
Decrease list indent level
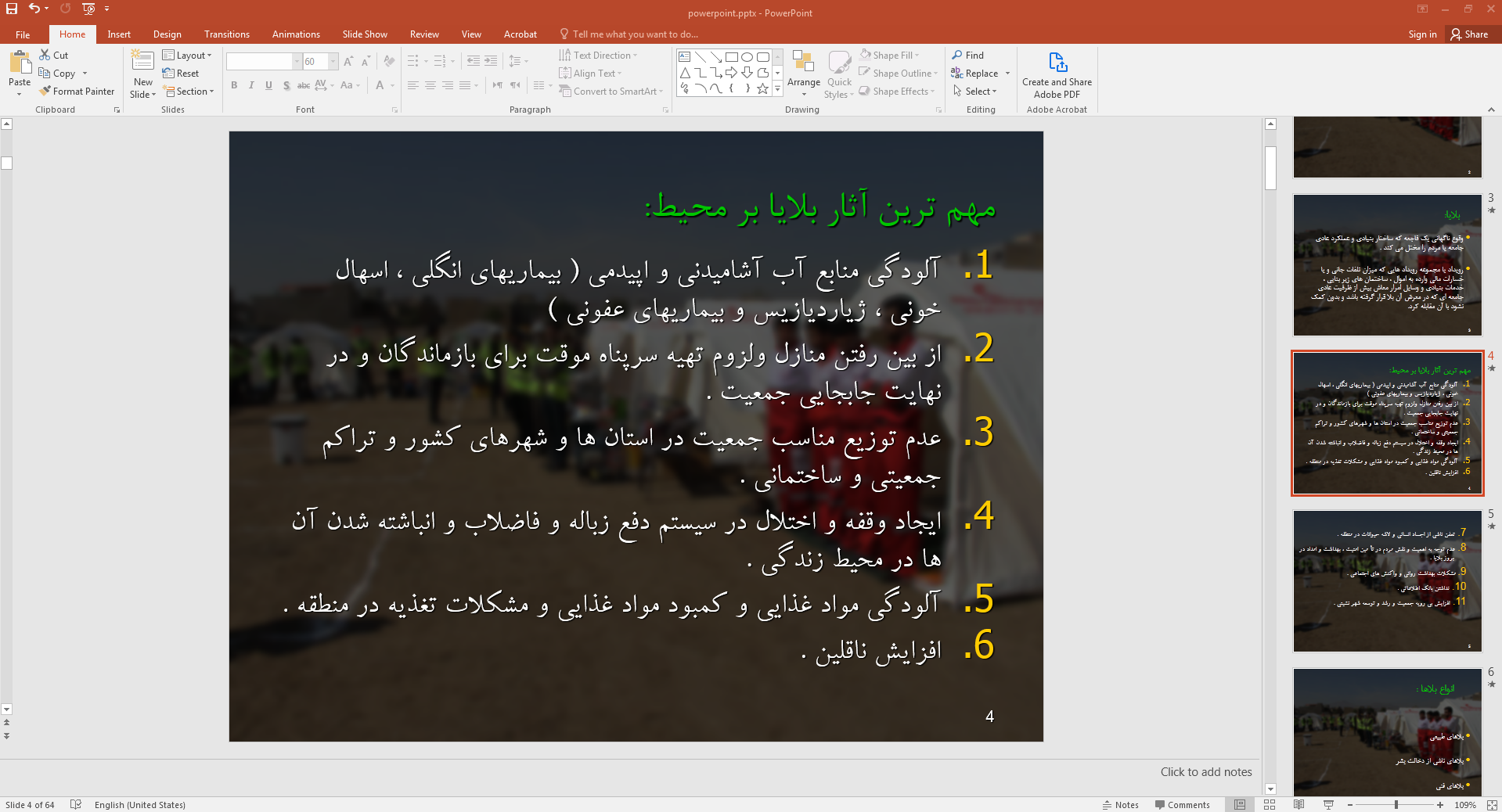pos(474,61)
